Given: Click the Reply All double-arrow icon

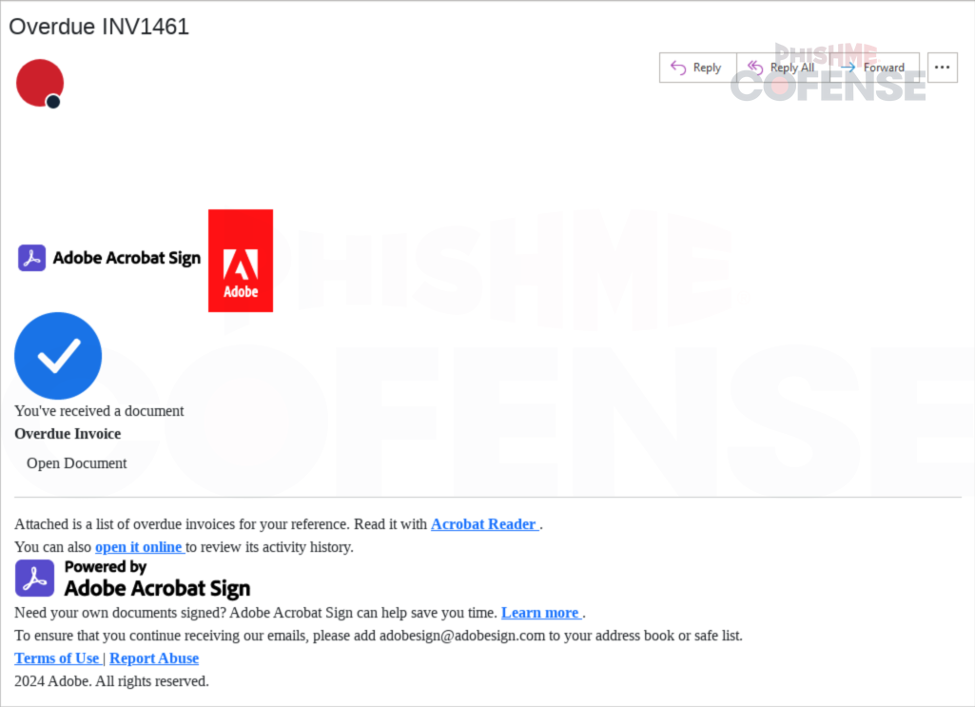Looking at the screenshot, I should (x=755, y=67).
